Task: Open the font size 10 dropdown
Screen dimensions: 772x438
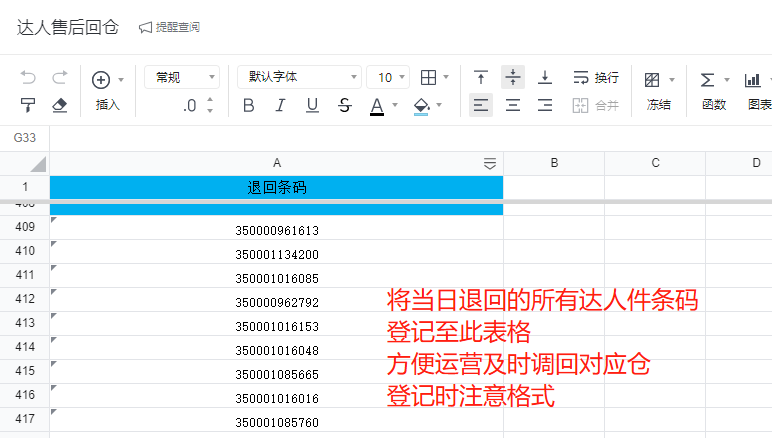Action: click(x=388, y=77)
